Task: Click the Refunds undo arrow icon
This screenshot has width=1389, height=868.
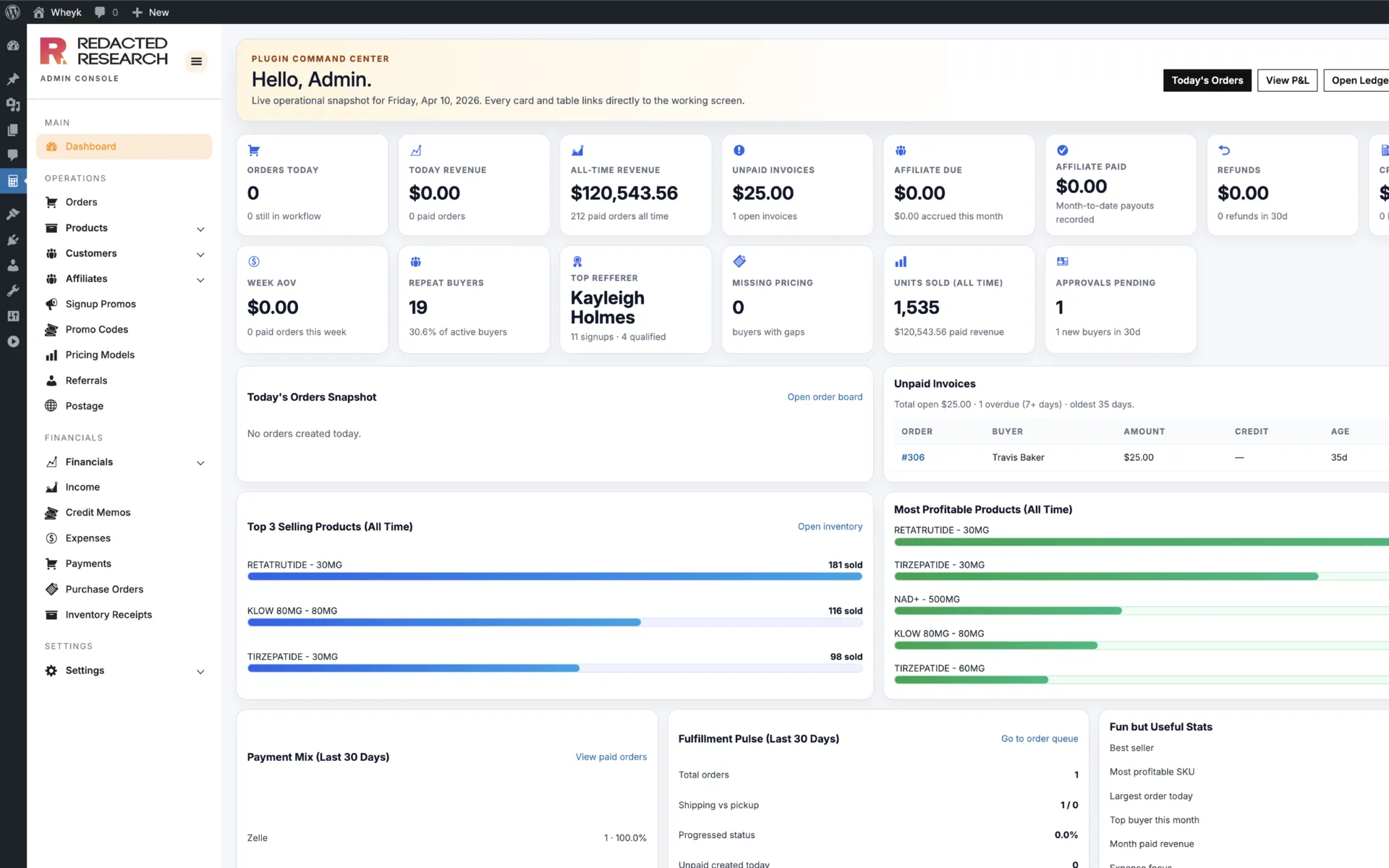Action: point(1224,150)
